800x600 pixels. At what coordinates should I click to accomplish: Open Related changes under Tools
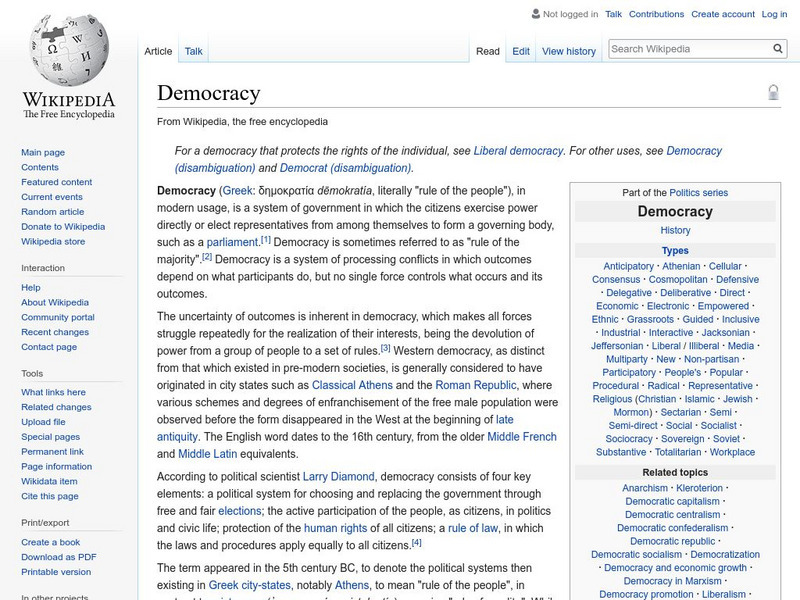(56, 407)
